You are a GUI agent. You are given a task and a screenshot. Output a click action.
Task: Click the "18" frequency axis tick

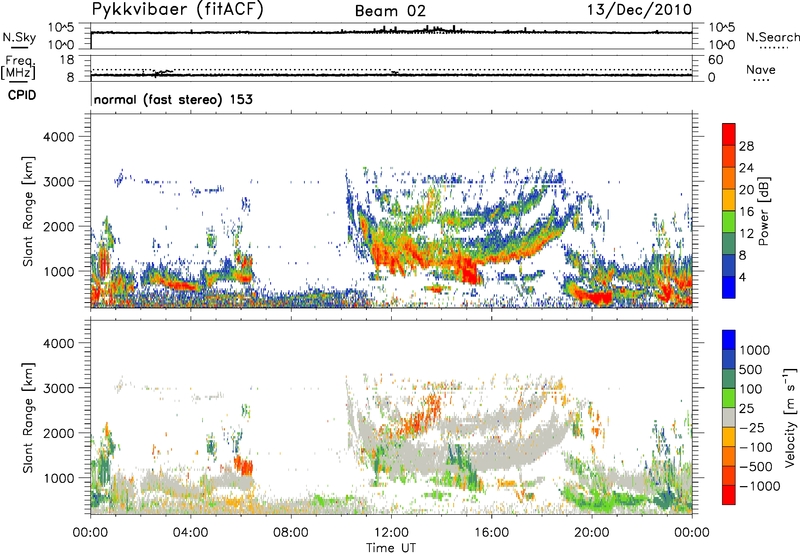click(x=67, y=60)
